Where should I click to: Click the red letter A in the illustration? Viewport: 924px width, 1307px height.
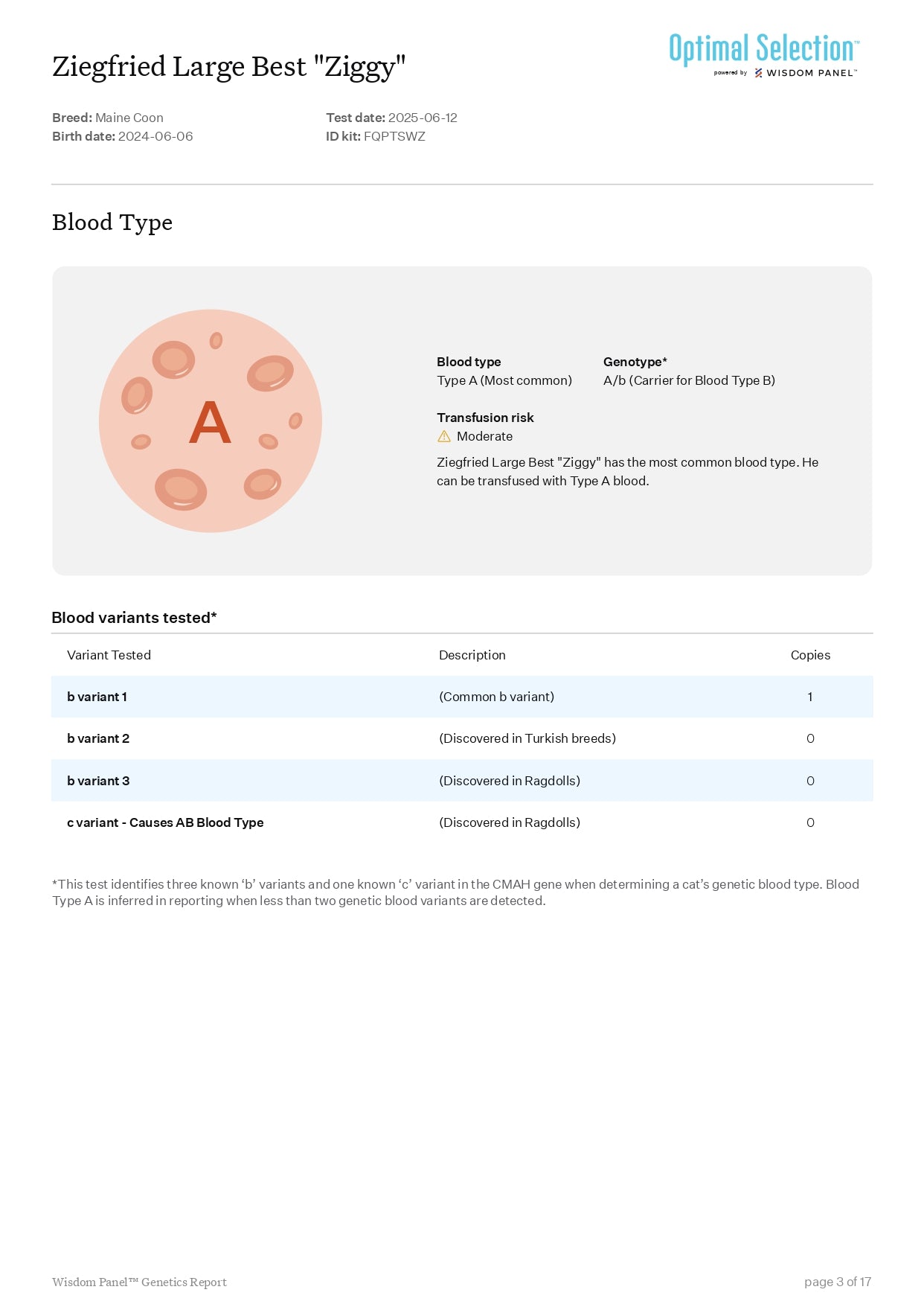(x=210, y=422)
